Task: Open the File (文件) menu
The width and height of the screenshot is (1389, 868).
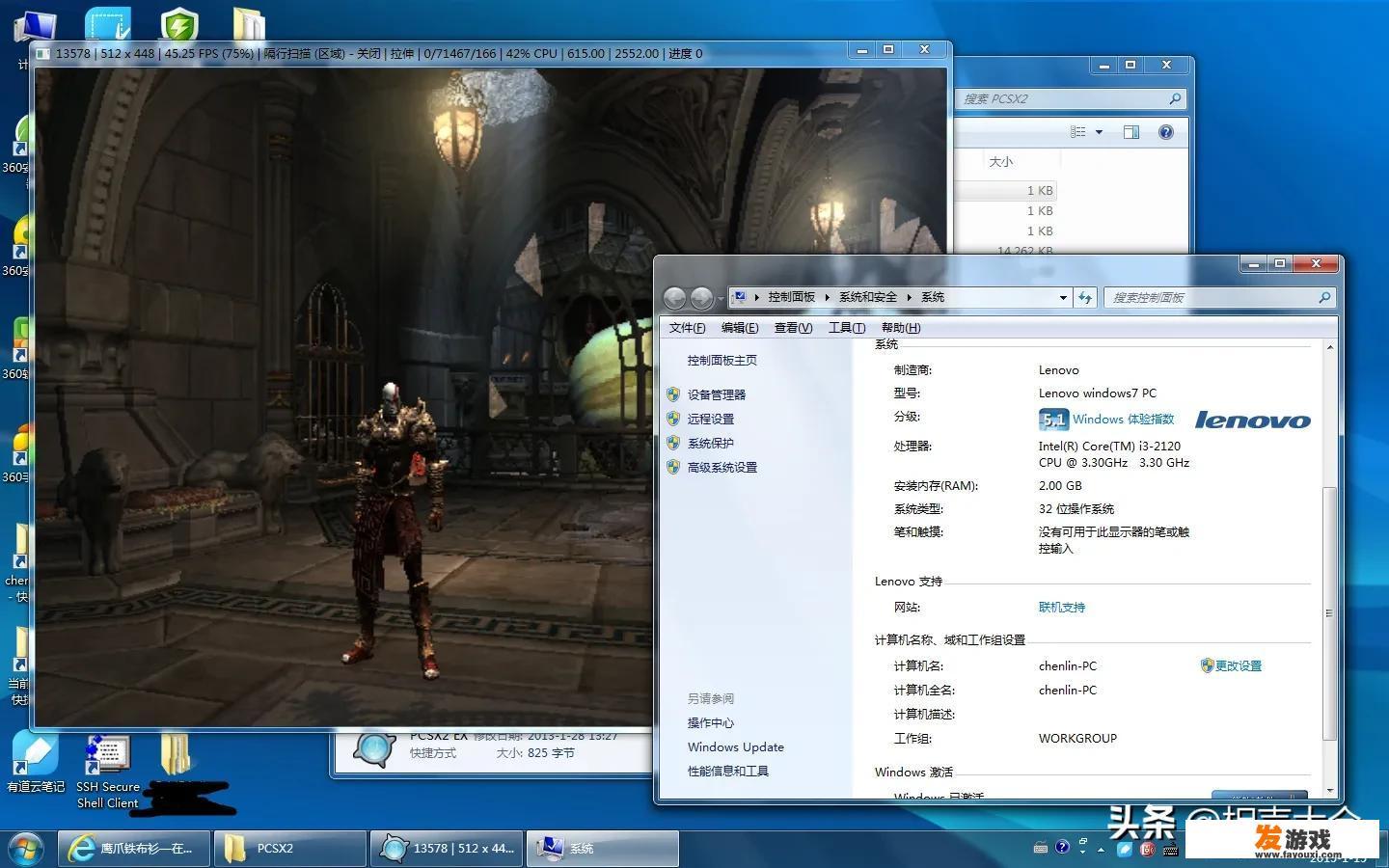Action: (687, 328)
